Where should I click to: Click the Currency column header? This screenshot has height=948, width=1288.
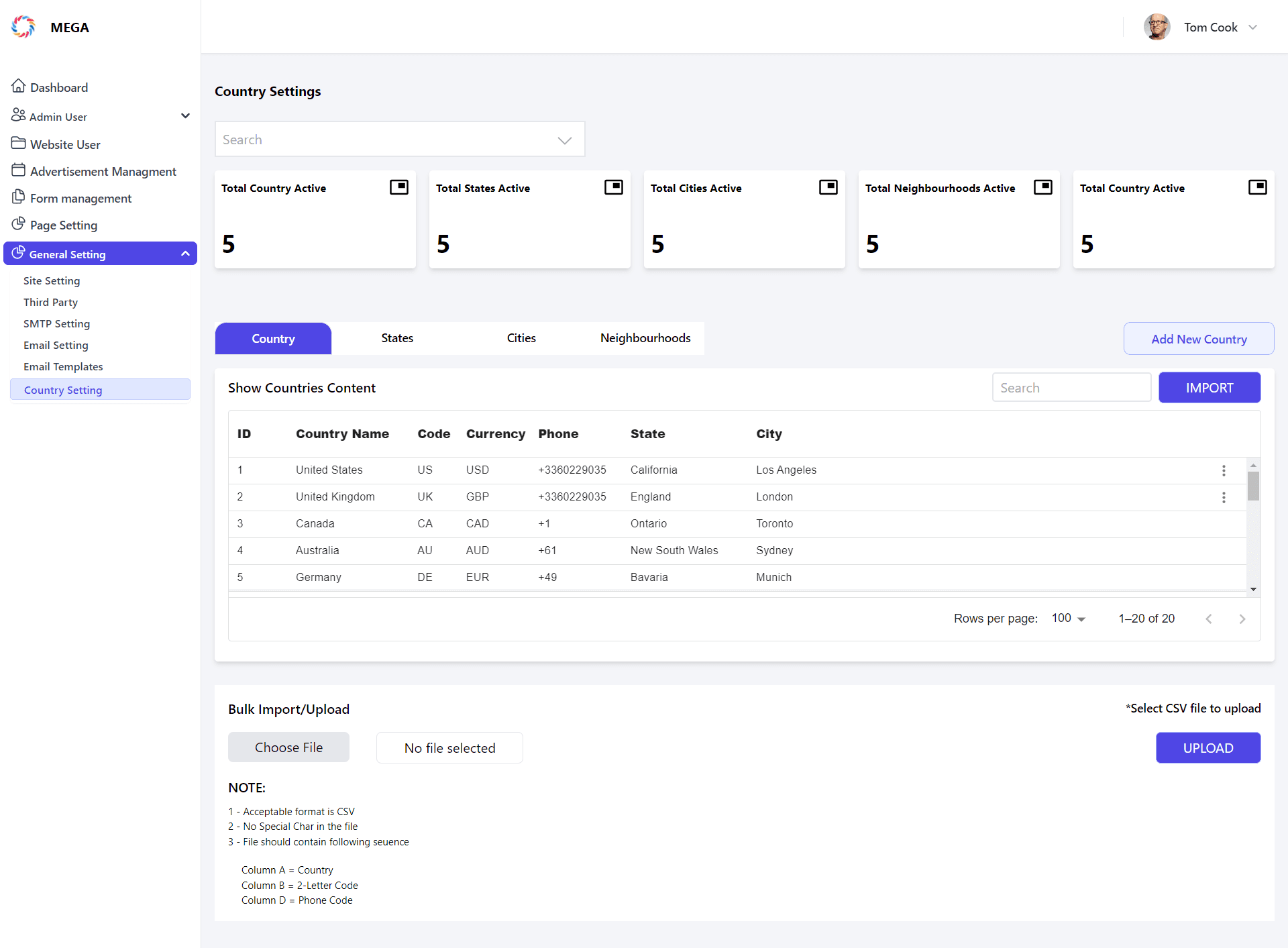[496, 434]
